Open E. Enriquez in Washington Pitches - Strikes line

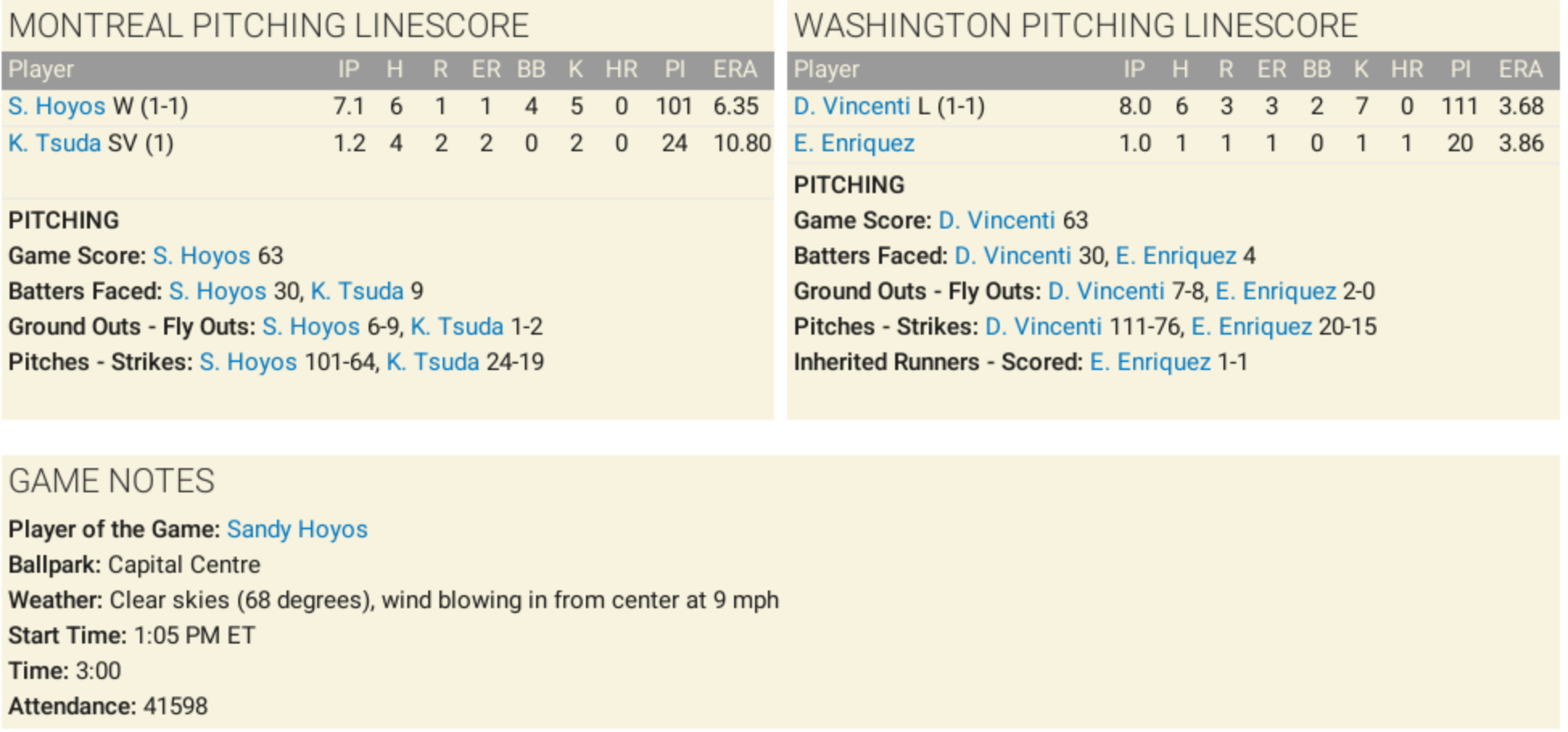pyautogui.click(x=1252, y=327)
